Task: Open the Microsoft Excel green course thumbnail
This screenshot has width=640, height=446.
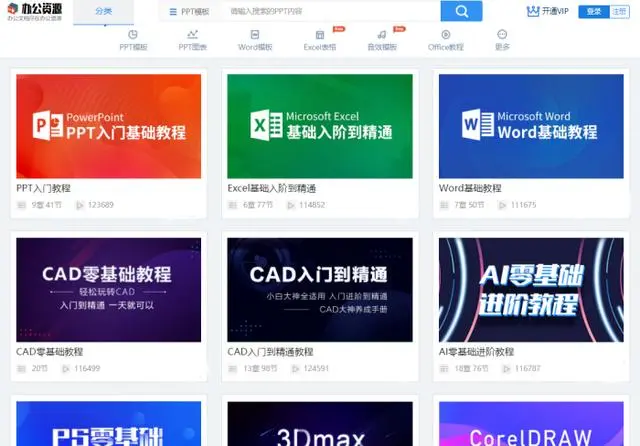Action: [320, 126]
